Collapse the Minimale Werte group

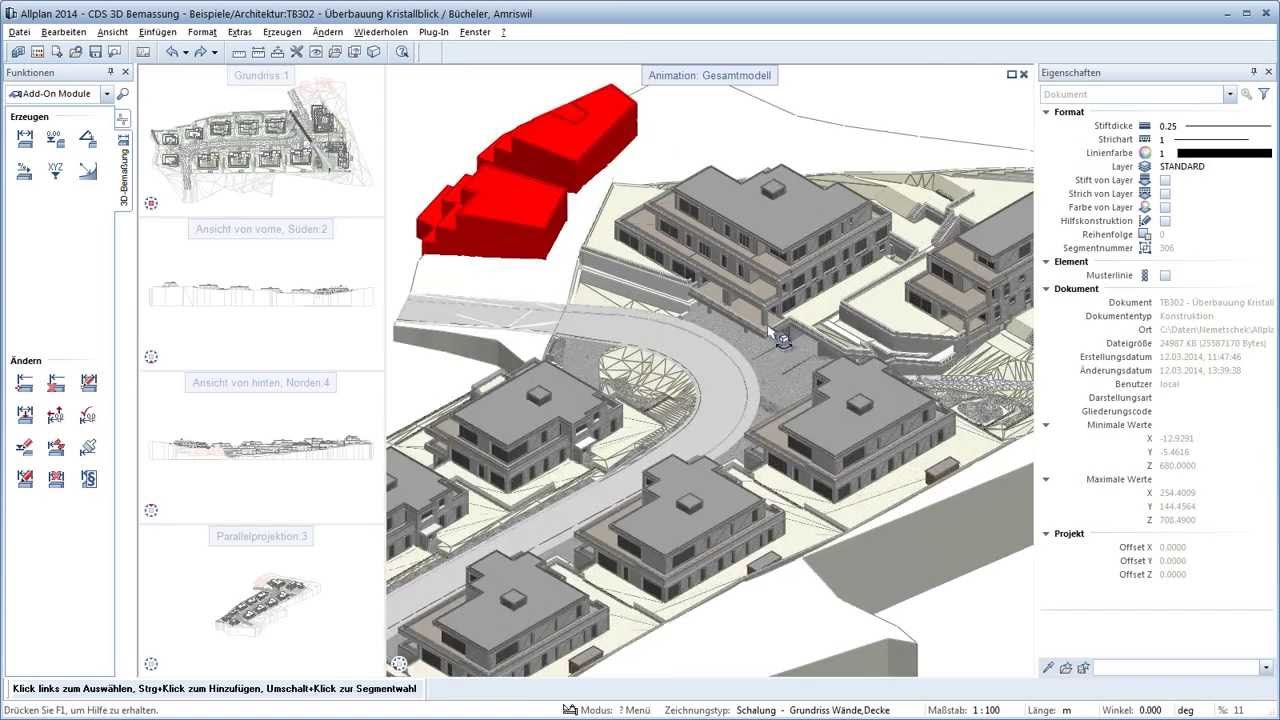click(1046, 425)
